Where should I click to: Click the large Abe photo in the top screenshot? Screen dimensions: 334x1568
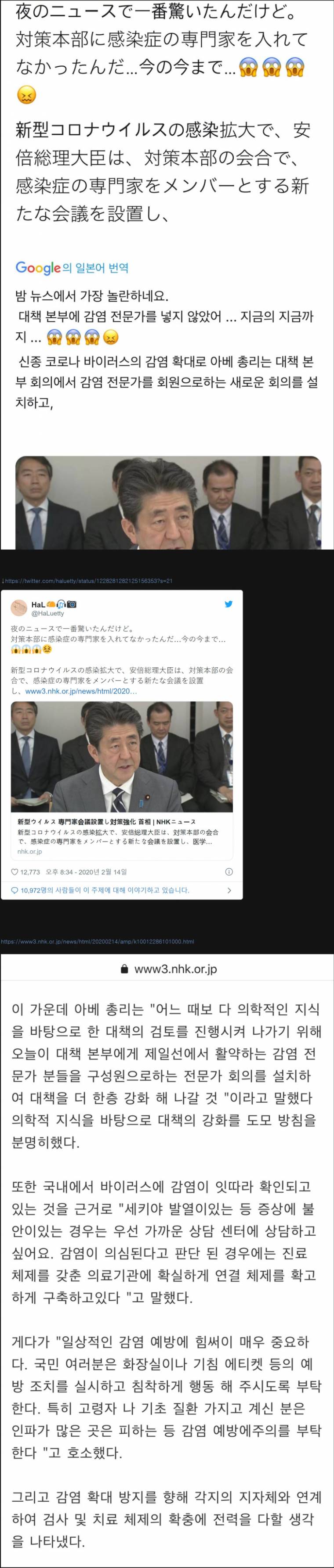[x=168, y=503]
